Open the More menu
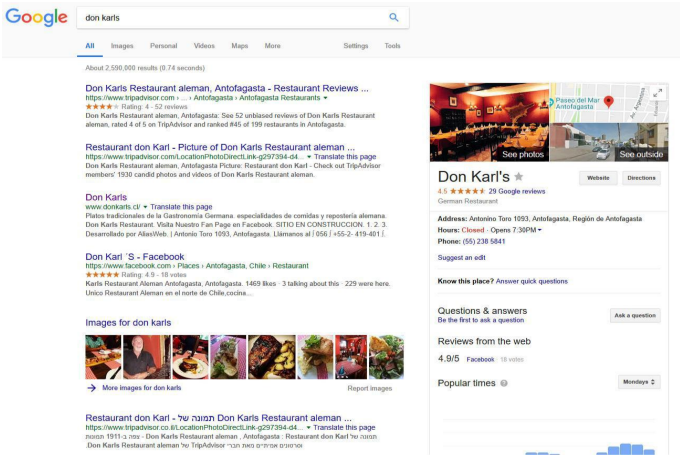 coord(272,46)
